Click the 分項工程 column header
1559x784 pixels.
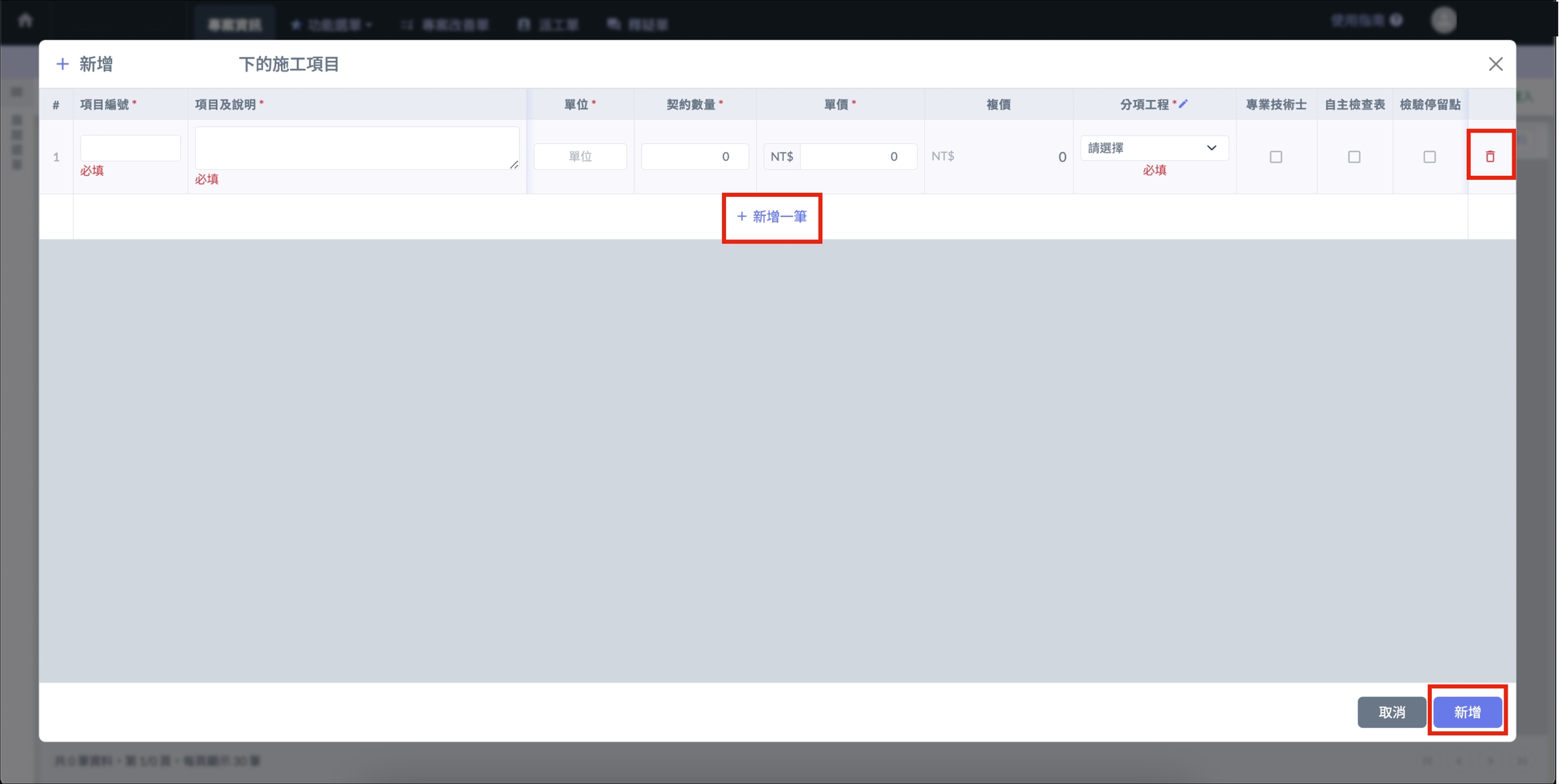click(1144, 104)
